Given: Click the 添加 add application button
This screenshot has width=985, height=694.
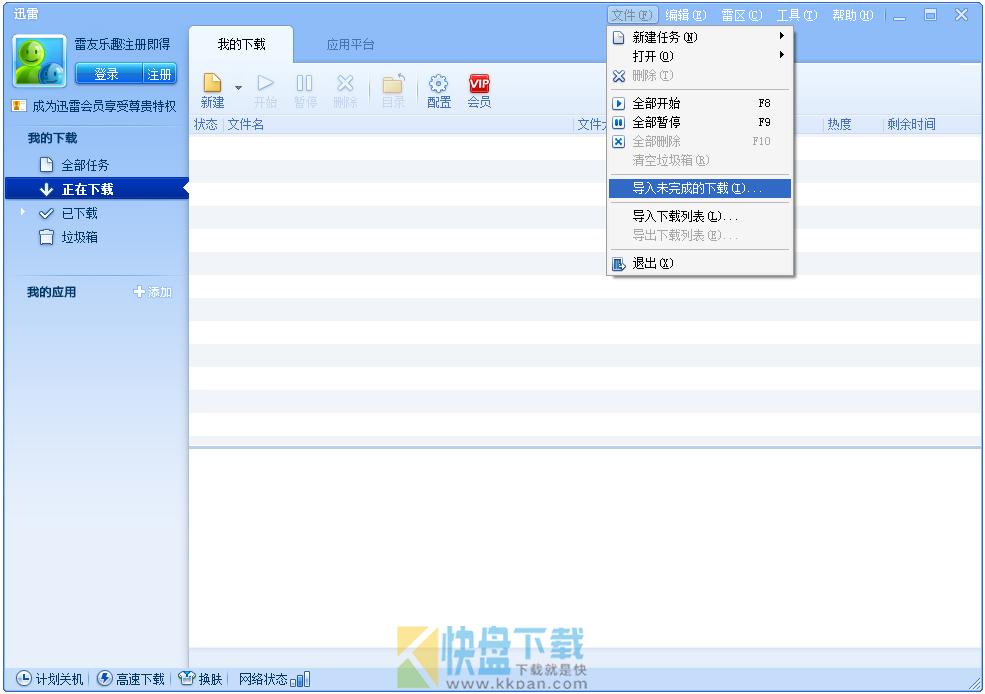Looking at the screenshot, I should (x=153, y=292).
